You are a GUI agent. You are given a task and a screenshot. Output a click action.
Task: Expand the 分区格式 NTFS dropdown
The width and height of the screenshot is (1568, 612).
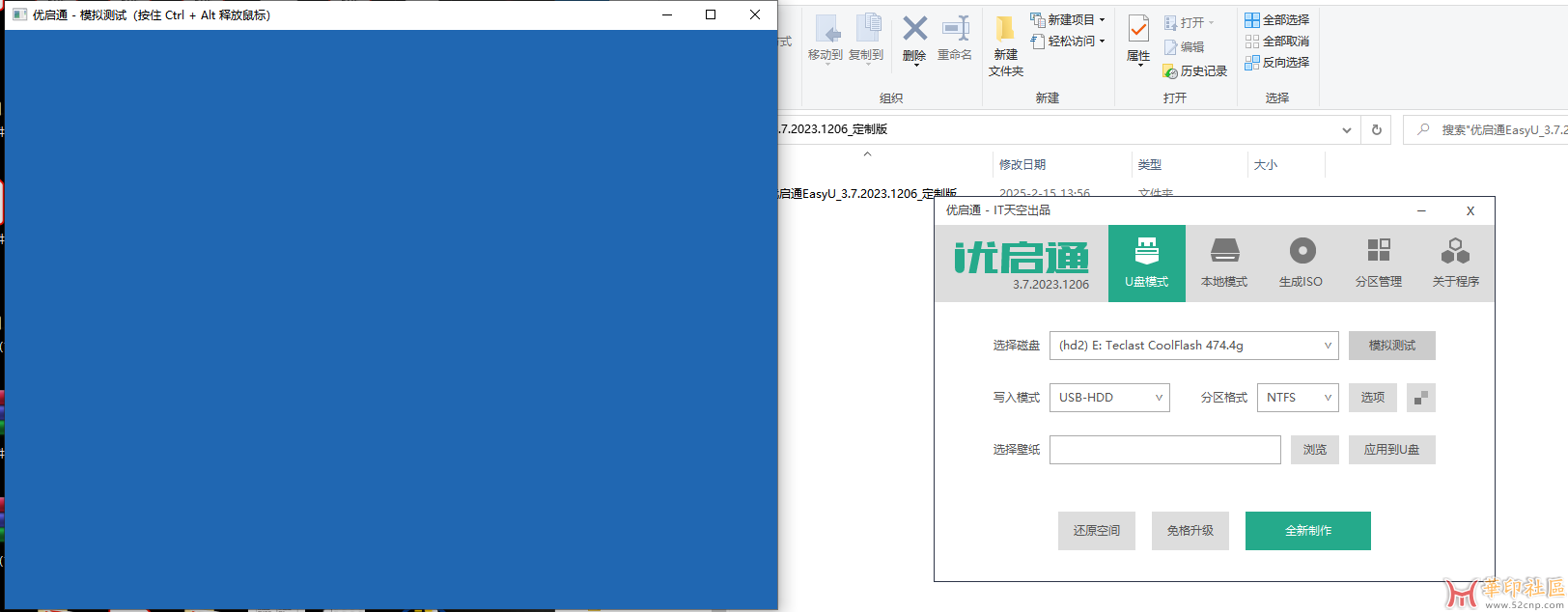[x=1327, y=398]
